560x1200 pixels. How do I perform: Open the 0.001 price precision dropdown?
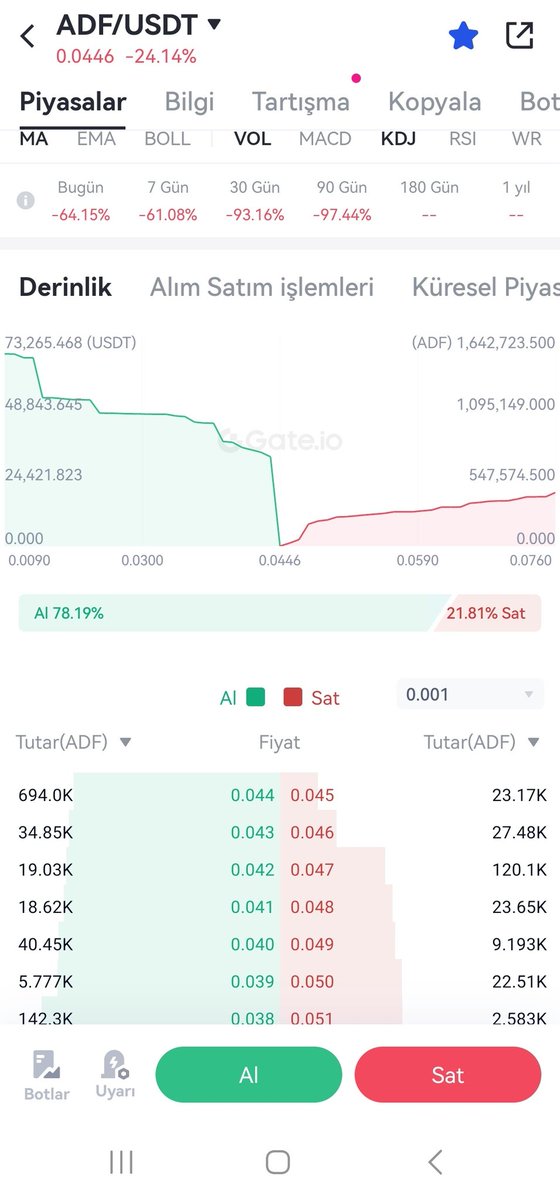(x=470, y=694)
